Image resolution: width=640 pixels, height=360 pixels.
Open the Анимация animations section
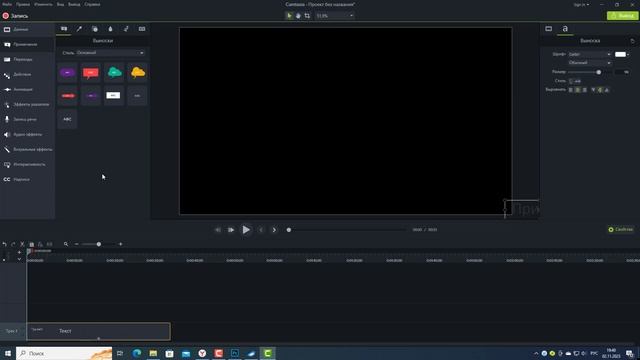click(x=27, y=89)
